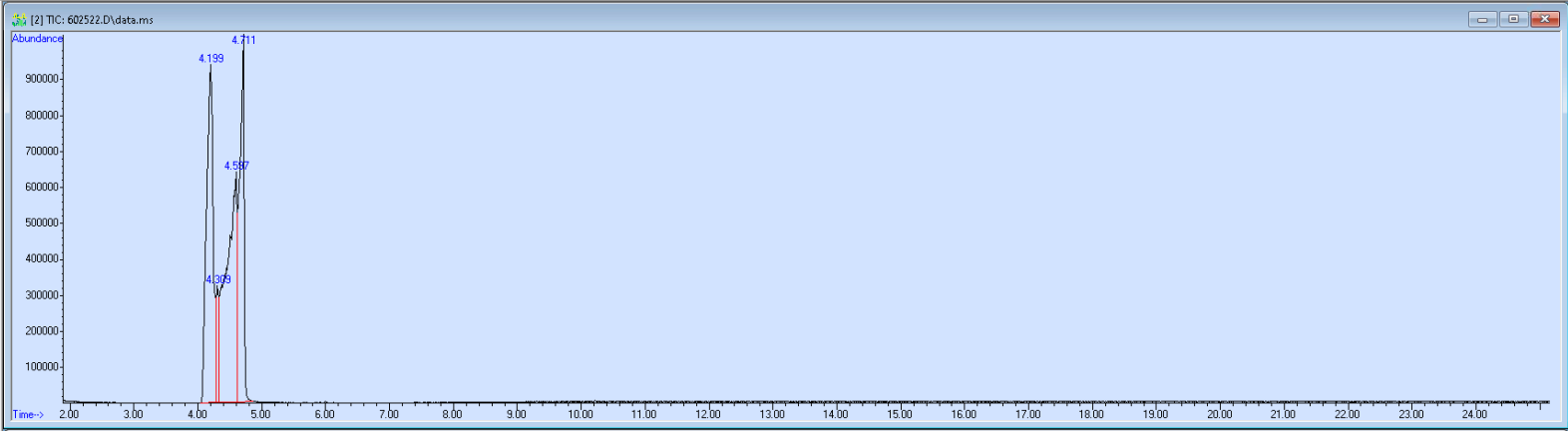Click the 13.00 time axis tick
Image resolution: width=1568 pixels, height=431 pixels.
click(772, 414)
